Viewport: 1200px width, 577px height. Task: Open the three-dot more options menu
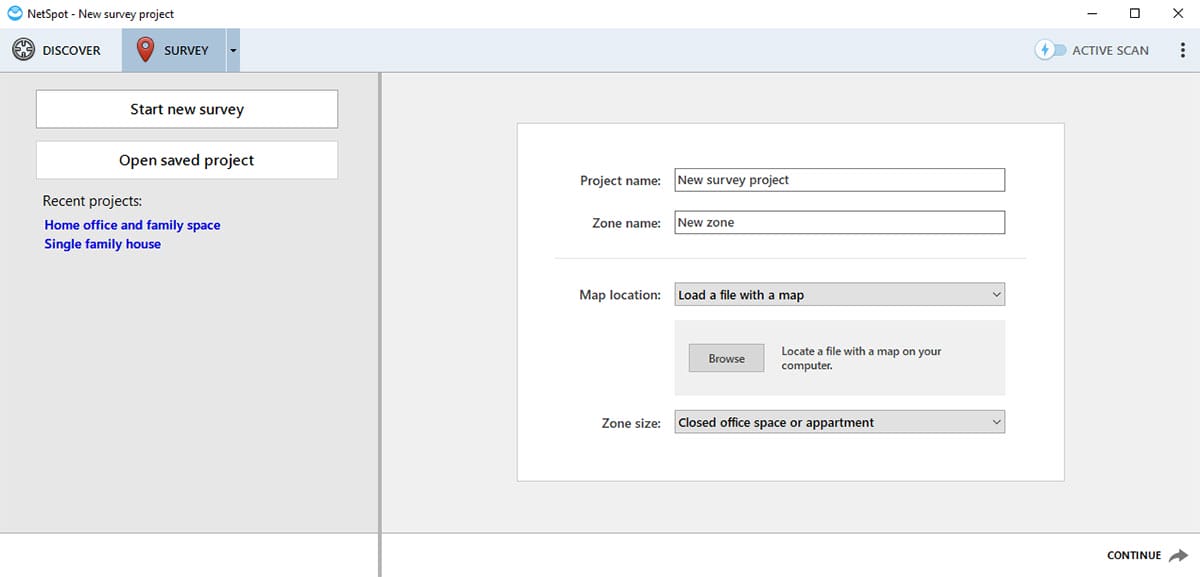[x=1183, y=50]
